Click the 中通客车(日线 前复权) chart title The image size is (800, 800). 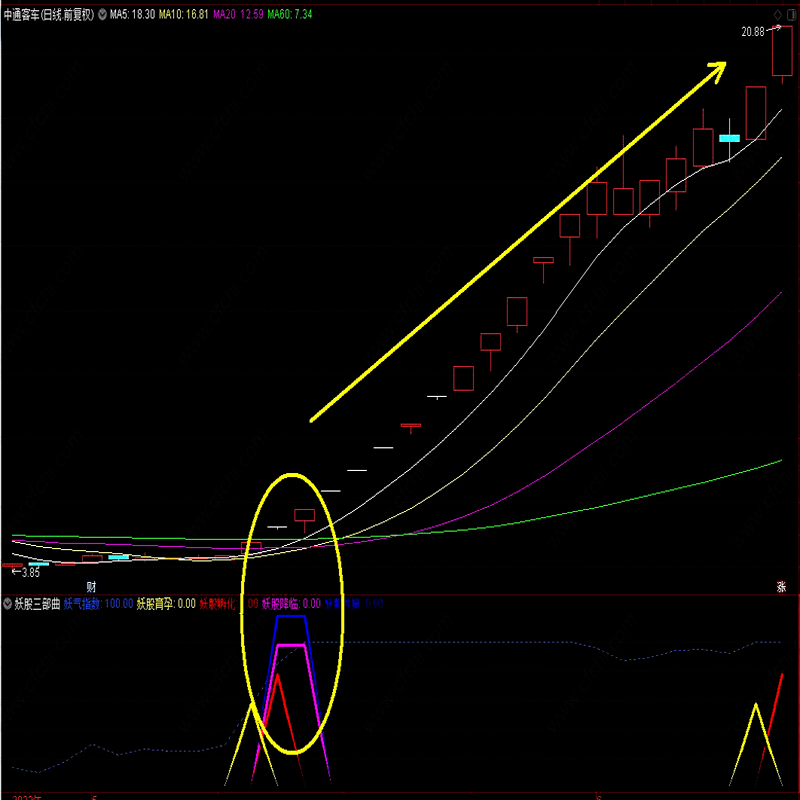[x=50, y=15]
